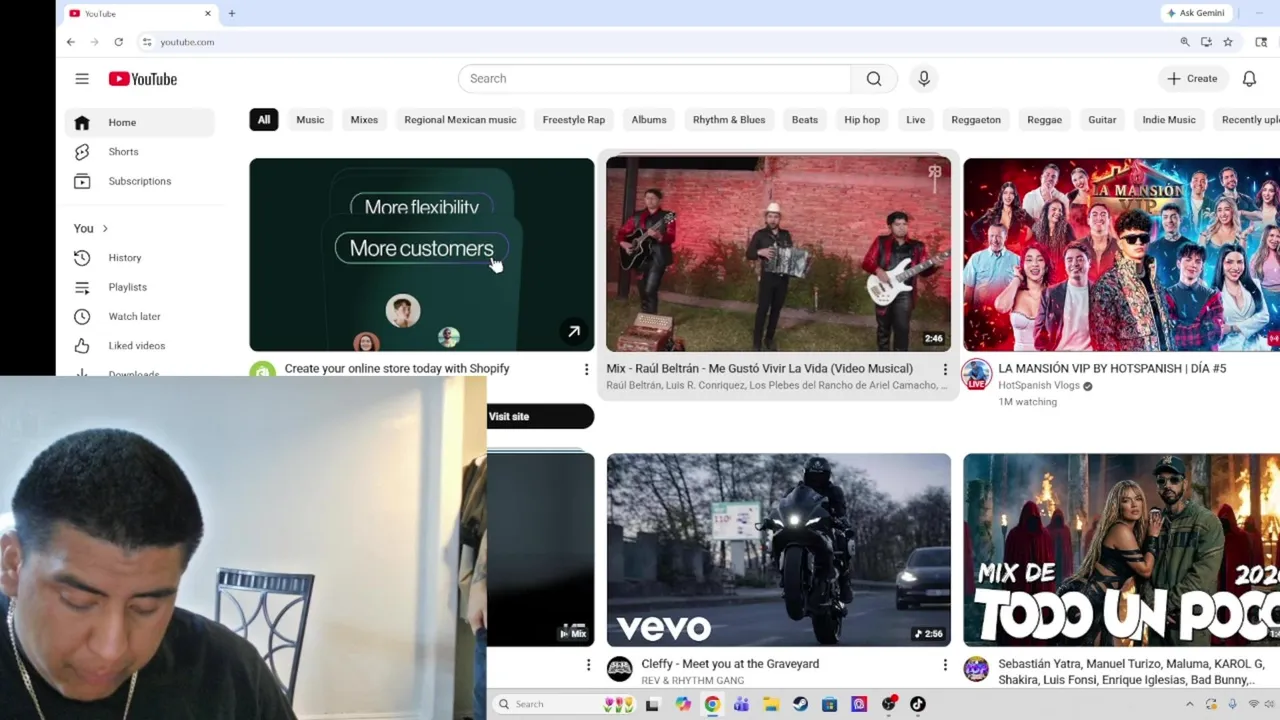This screenshot has width=1280, height=720.
Task: Open the Mix de Todo un Poco thumbnail
Action: [x=1121, y=550]
